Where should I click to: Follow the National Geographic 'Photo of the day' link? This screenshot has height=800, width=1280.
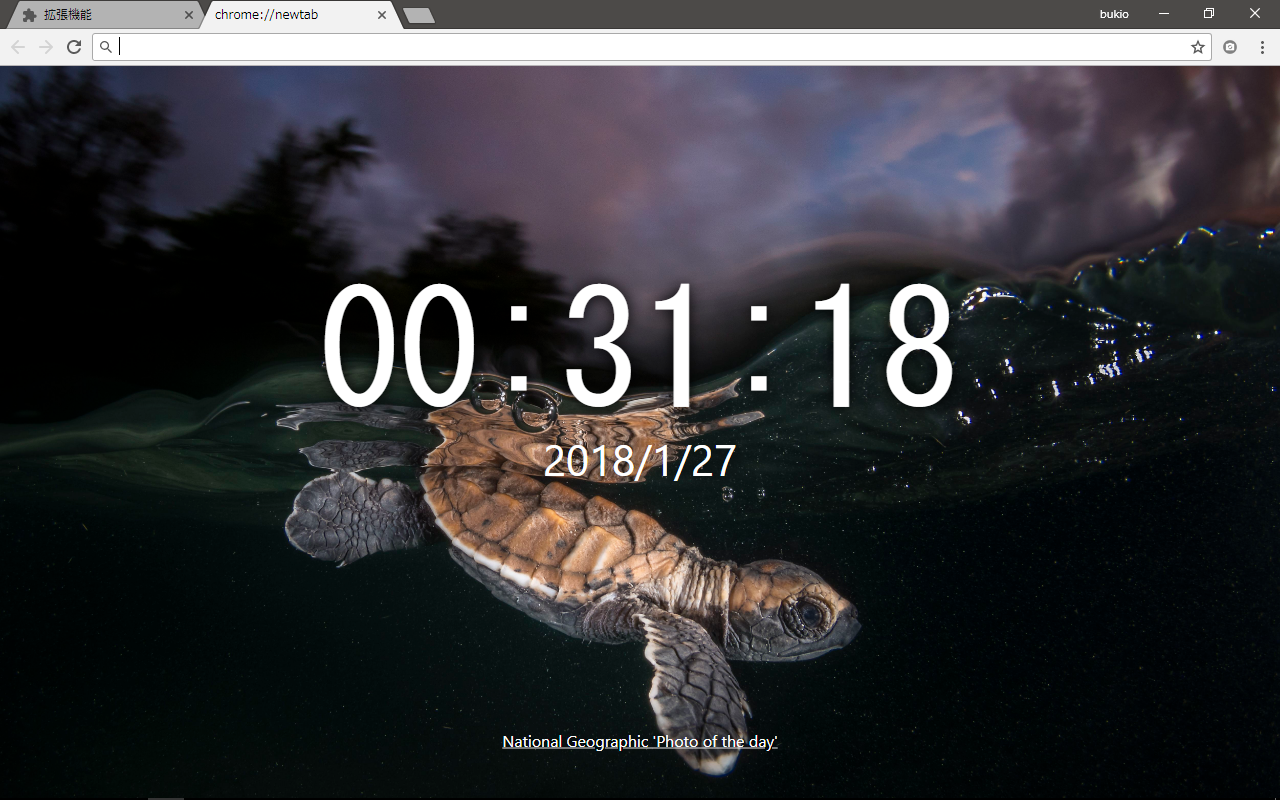[x=639, y=741]
